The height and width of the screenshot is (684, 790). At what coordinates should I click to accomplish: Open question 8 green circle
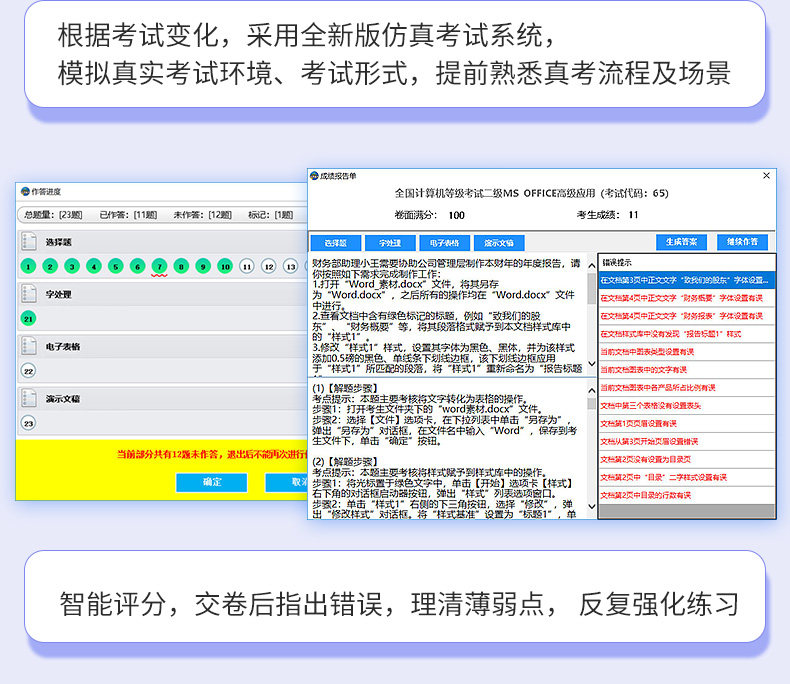point(181,266)
